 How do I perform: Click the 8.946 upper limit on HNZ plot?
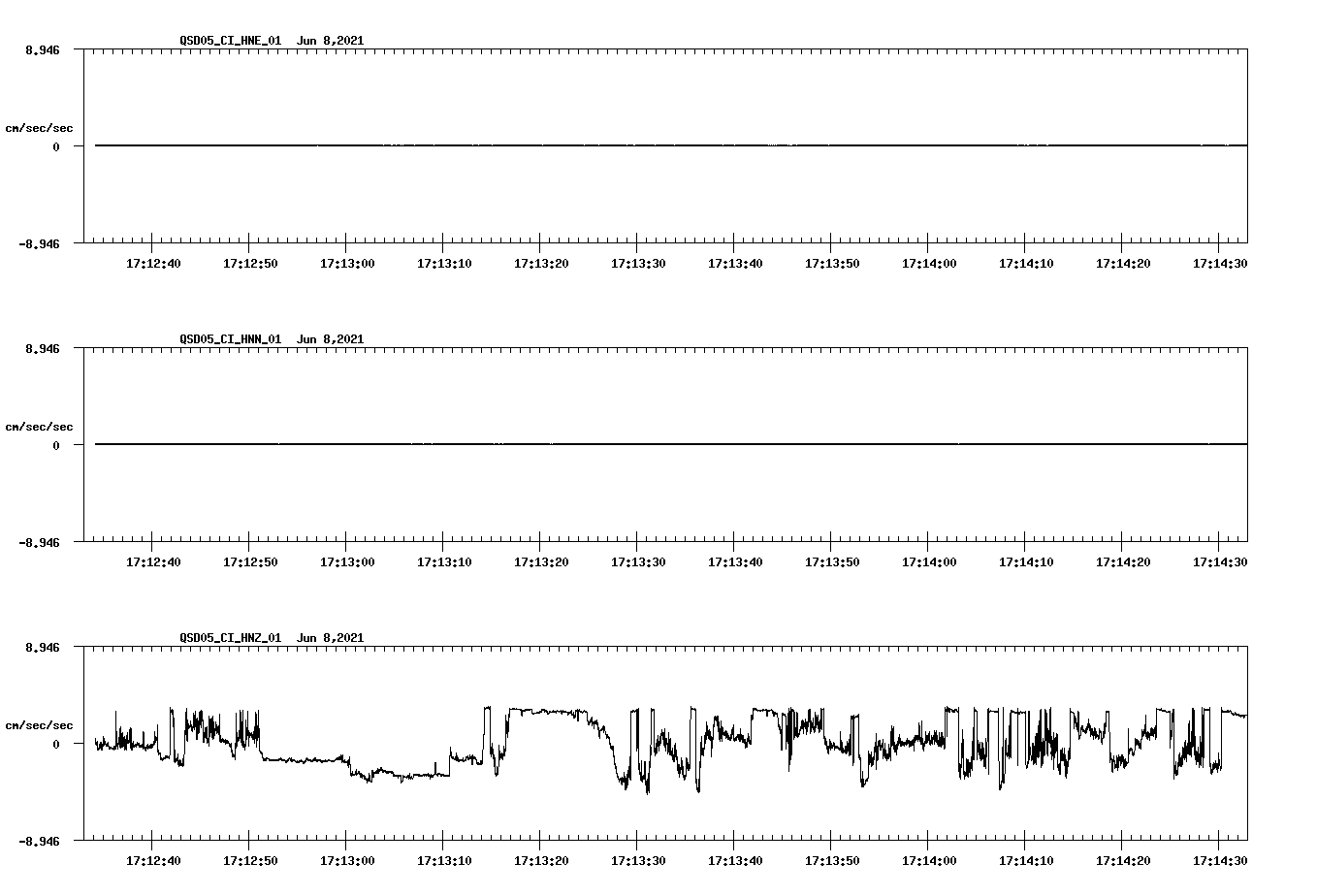tap(43, 647)
